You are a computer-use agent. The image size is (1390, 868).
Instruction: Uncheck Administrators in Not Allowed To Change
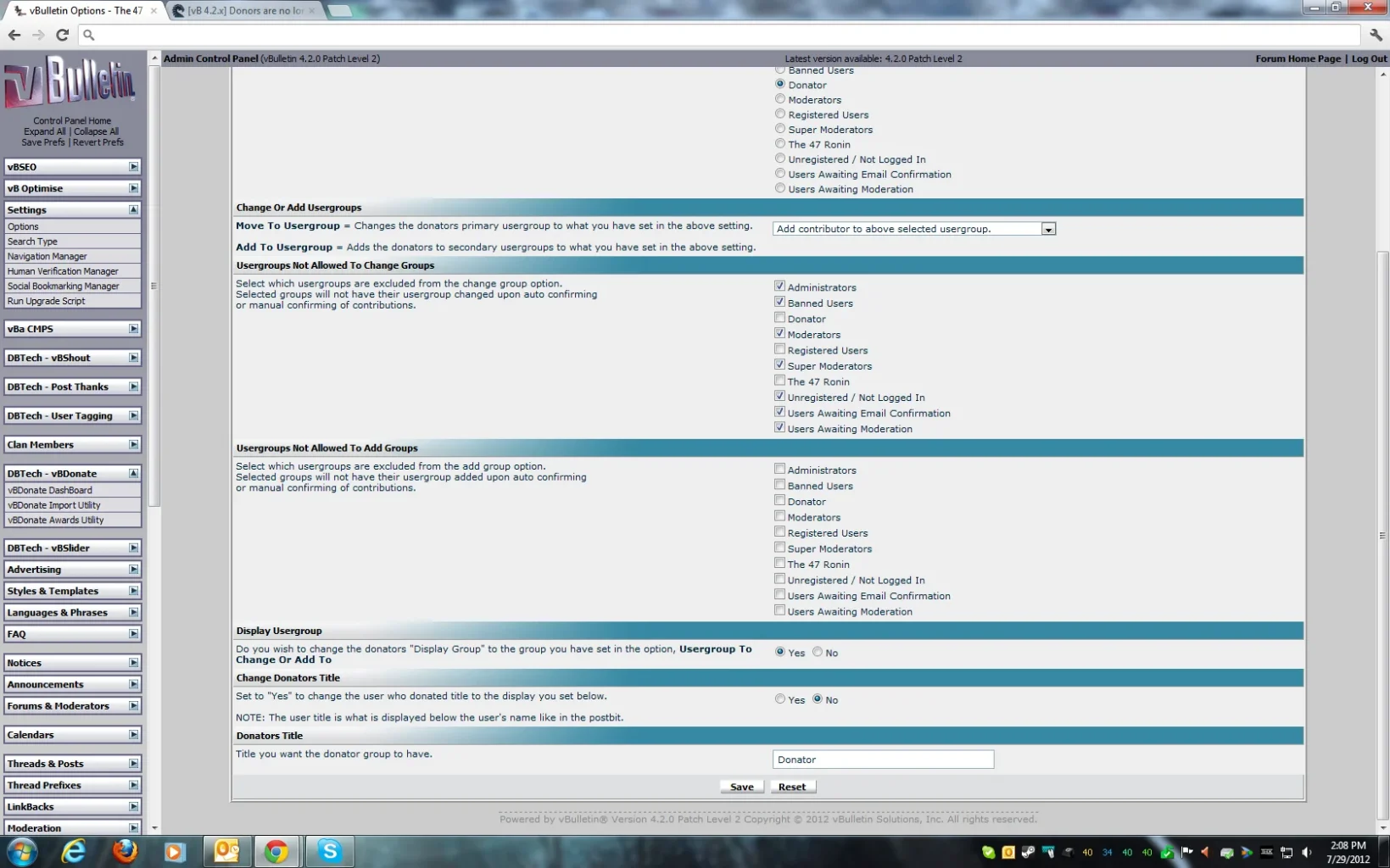(779, 287)
